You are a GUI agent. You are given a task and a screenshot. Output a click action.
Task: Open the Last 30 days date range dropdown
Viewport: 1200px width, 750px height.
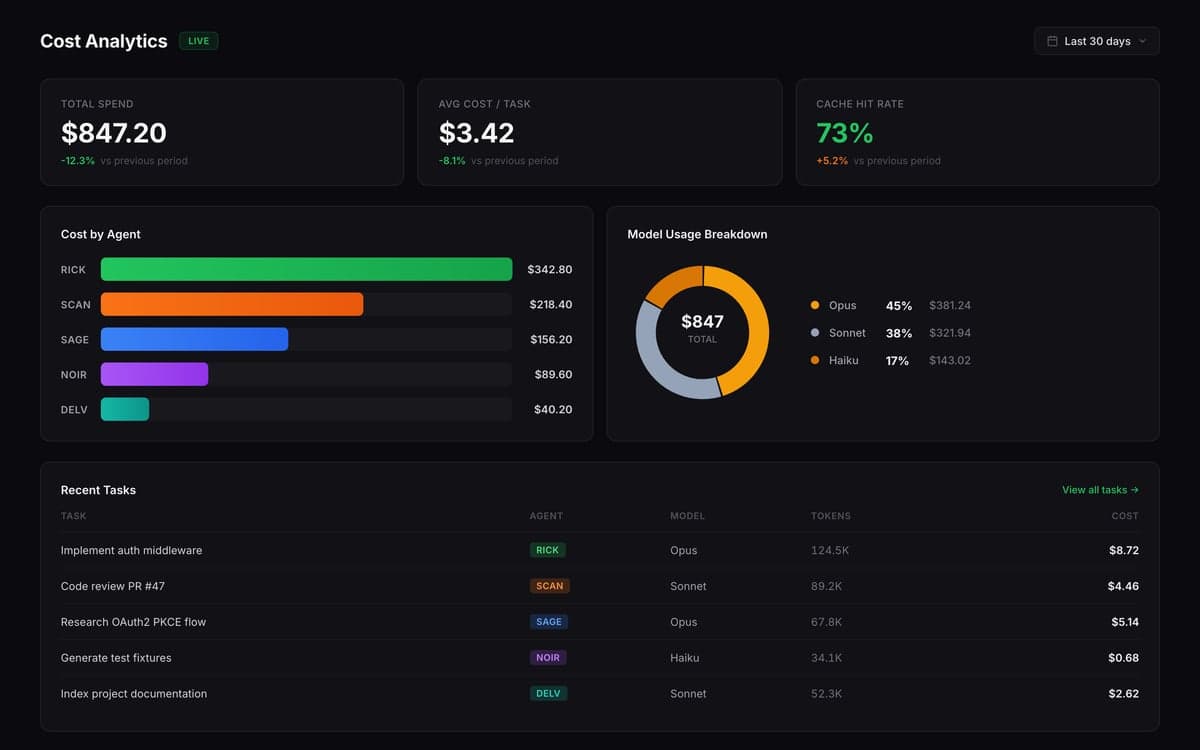(x=1096, y=40)
